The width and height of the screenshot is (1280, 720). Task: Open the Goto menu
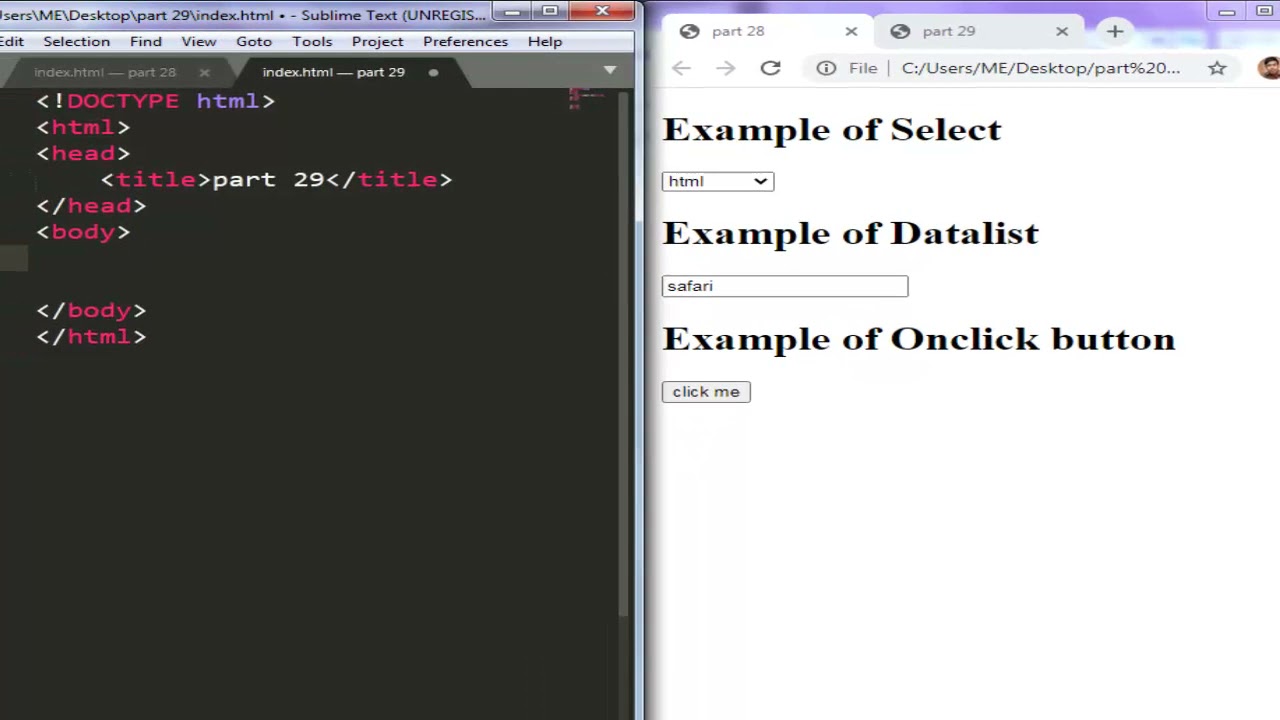[x=254, y=41]
